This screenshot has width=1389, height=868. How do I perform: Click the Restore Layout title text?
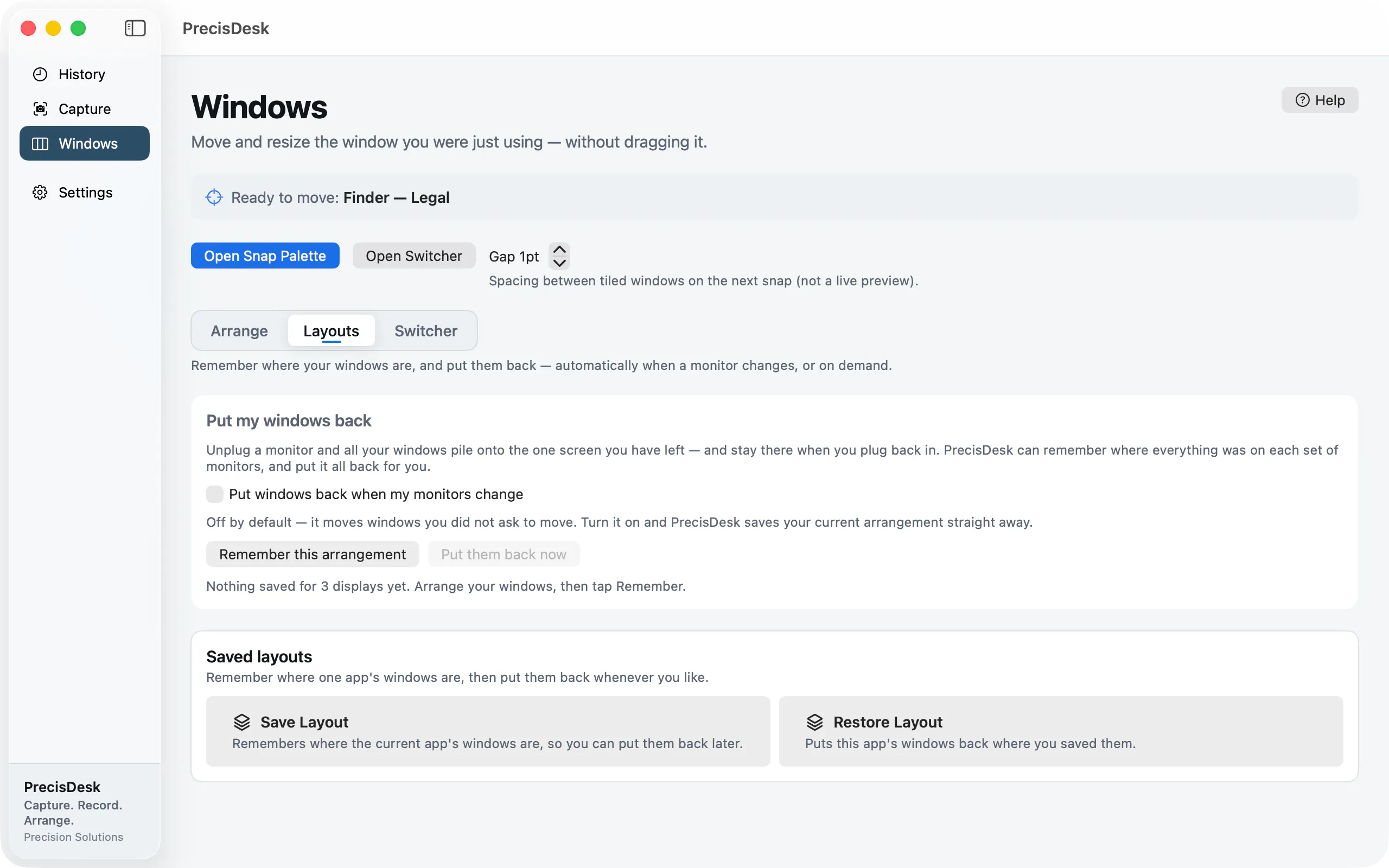coord(888,722)
